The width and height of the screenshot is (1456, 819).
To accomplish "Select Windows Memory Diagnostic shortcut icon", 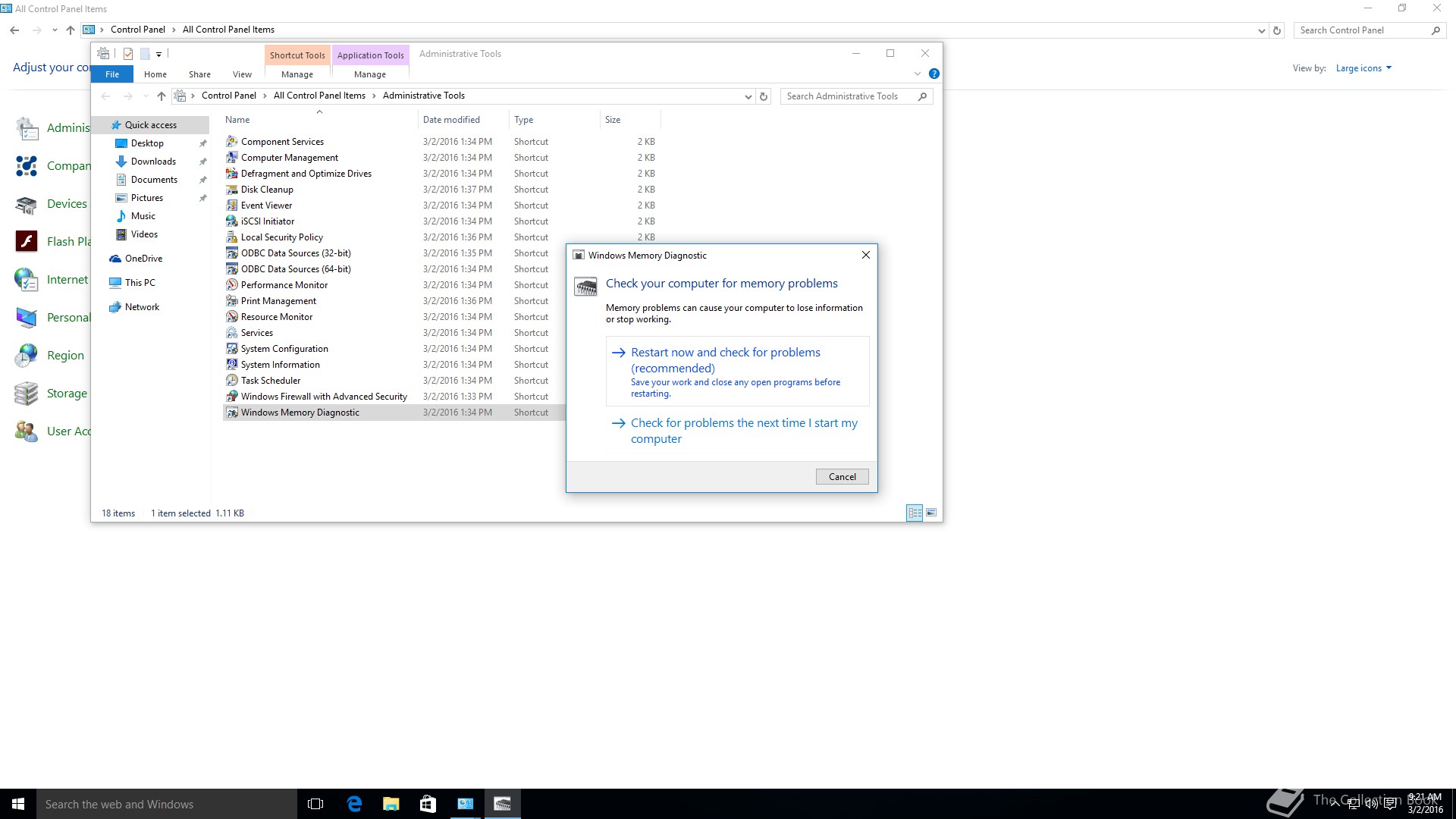I will [232, 413].
